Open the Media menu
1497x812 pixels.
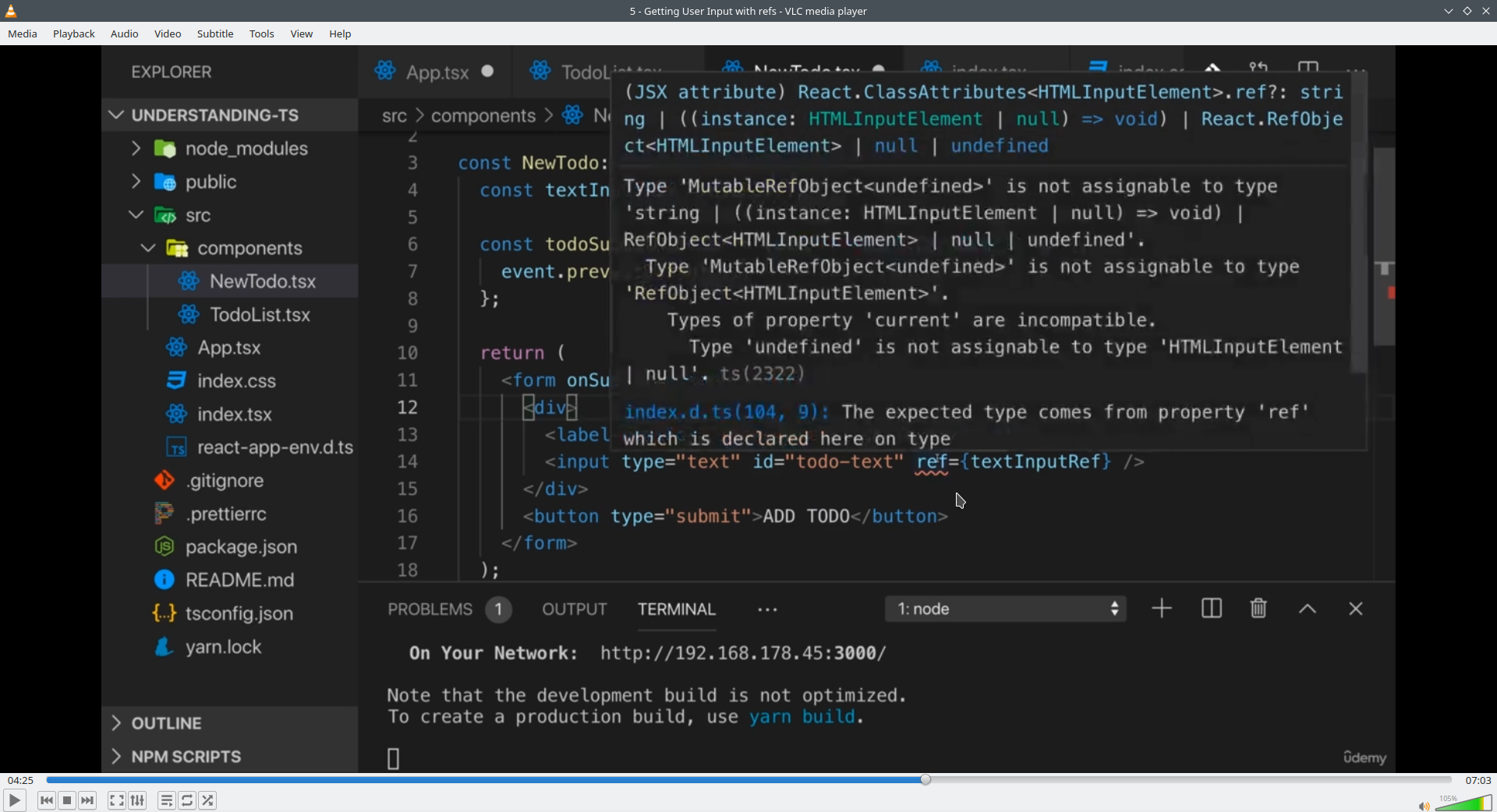(x=23, y=34)
